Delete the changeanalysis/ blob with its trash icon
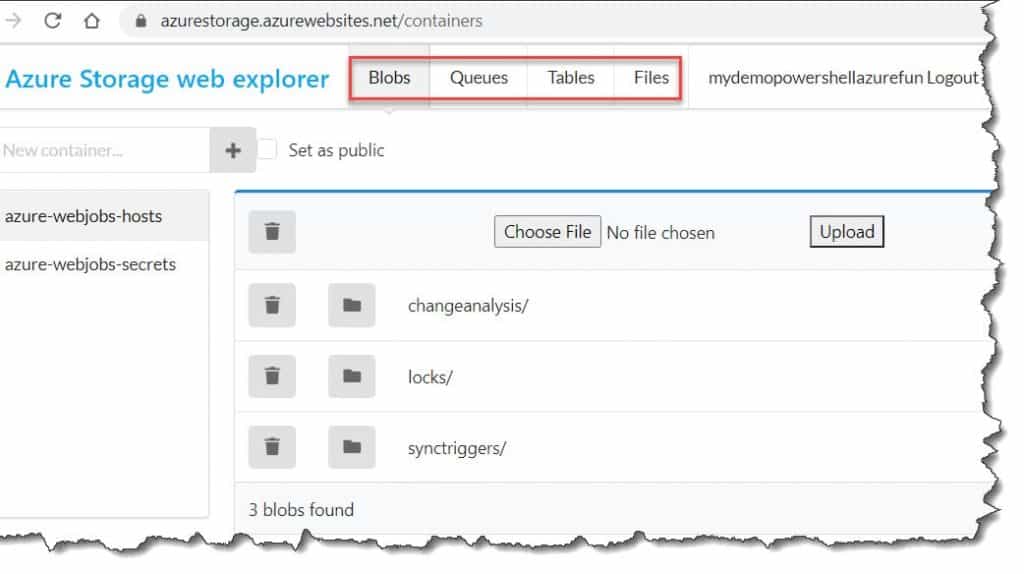Image resolution: width=1024 pixels, height=574 pixels. [x=272, y=305]
